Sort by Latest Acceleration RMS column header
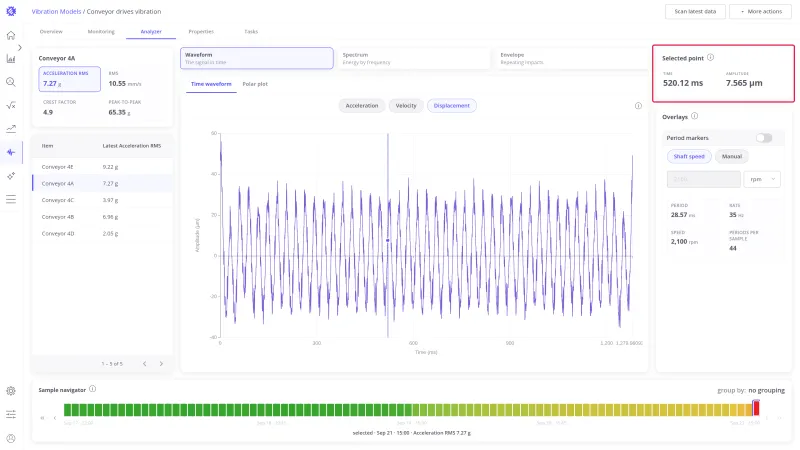This screenshot has height=450, width=800. coord(132,146)
